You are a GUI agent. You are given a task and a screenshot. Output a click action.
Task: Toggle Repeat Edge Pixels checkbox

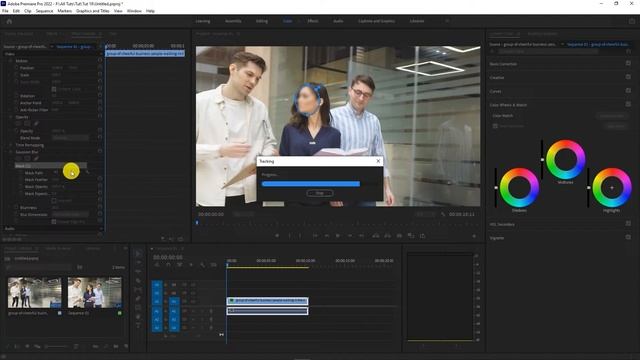coord(54,222)
